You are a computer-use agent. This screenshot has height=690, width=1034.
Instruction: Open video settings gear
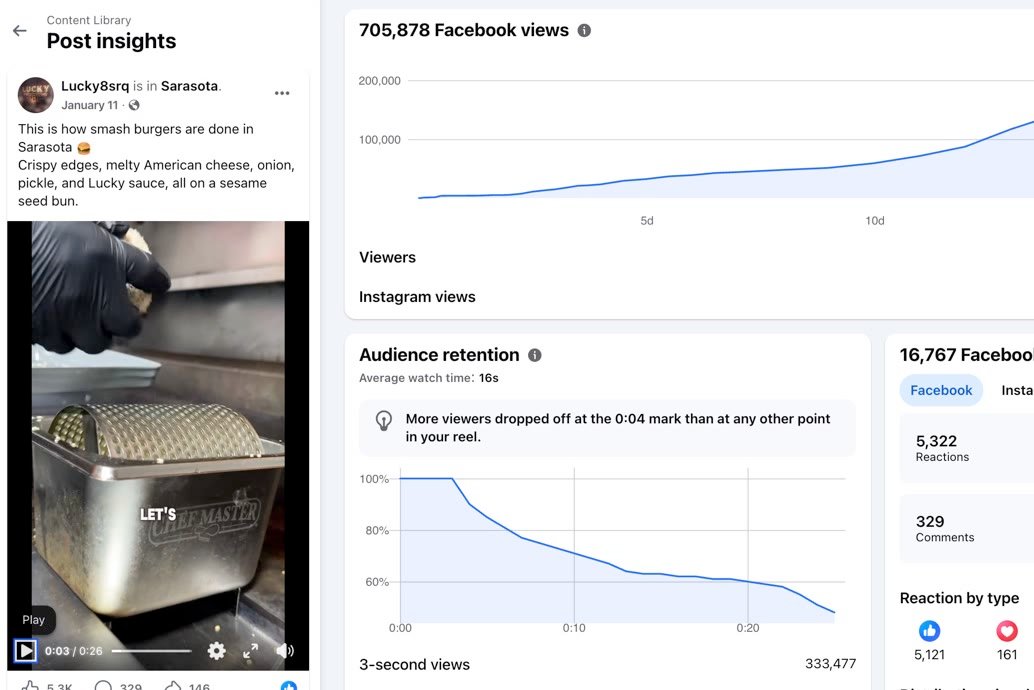pyautogui.click(x=216, y=651)
